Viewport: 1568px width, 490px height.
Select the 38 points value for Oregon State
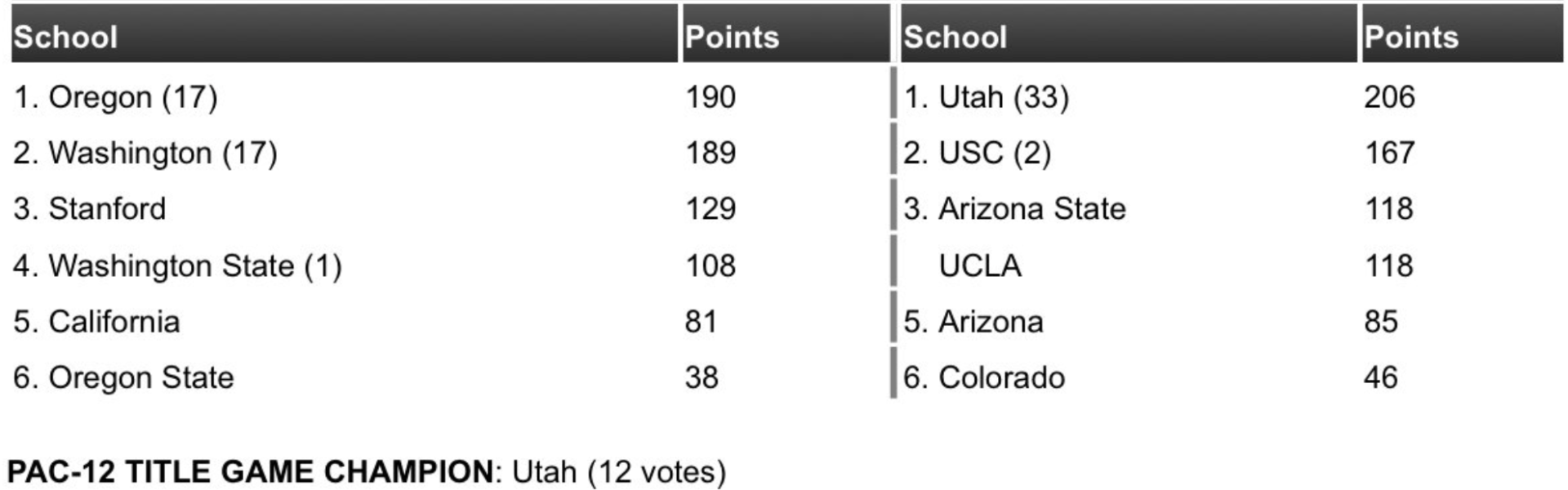(x=702, y=378)
